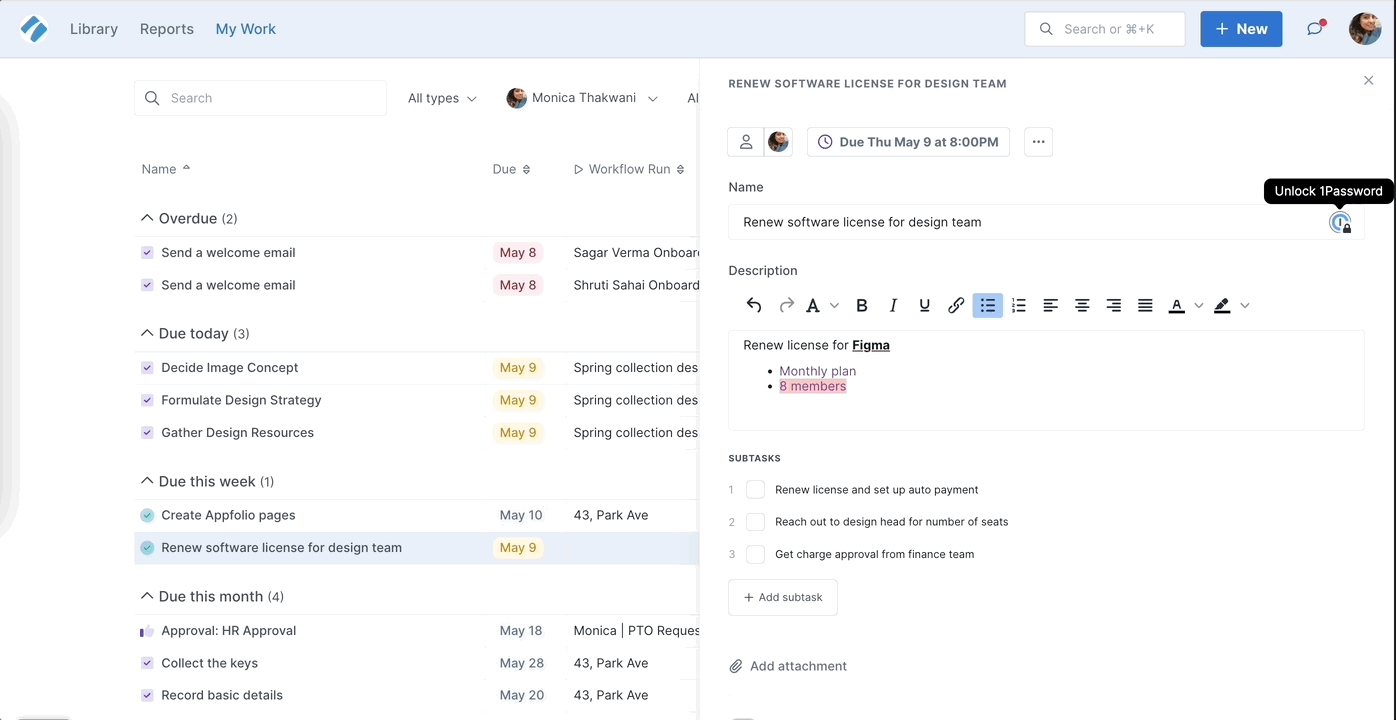
Task: Collapse the 'Due today' section
Action: (147, 333)
